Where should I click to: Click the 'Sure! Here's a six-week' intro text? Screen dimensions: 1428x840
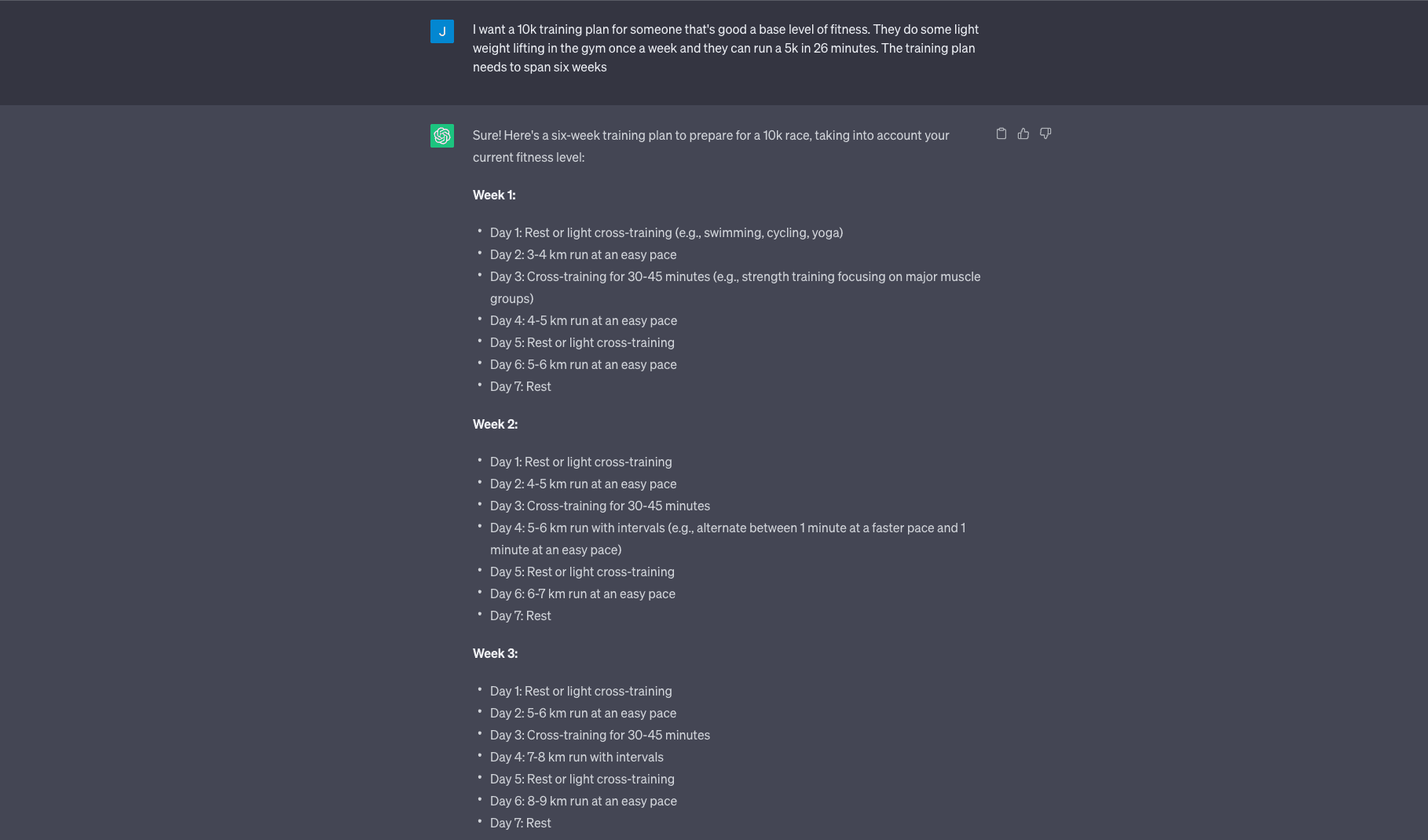coord(711,146)
